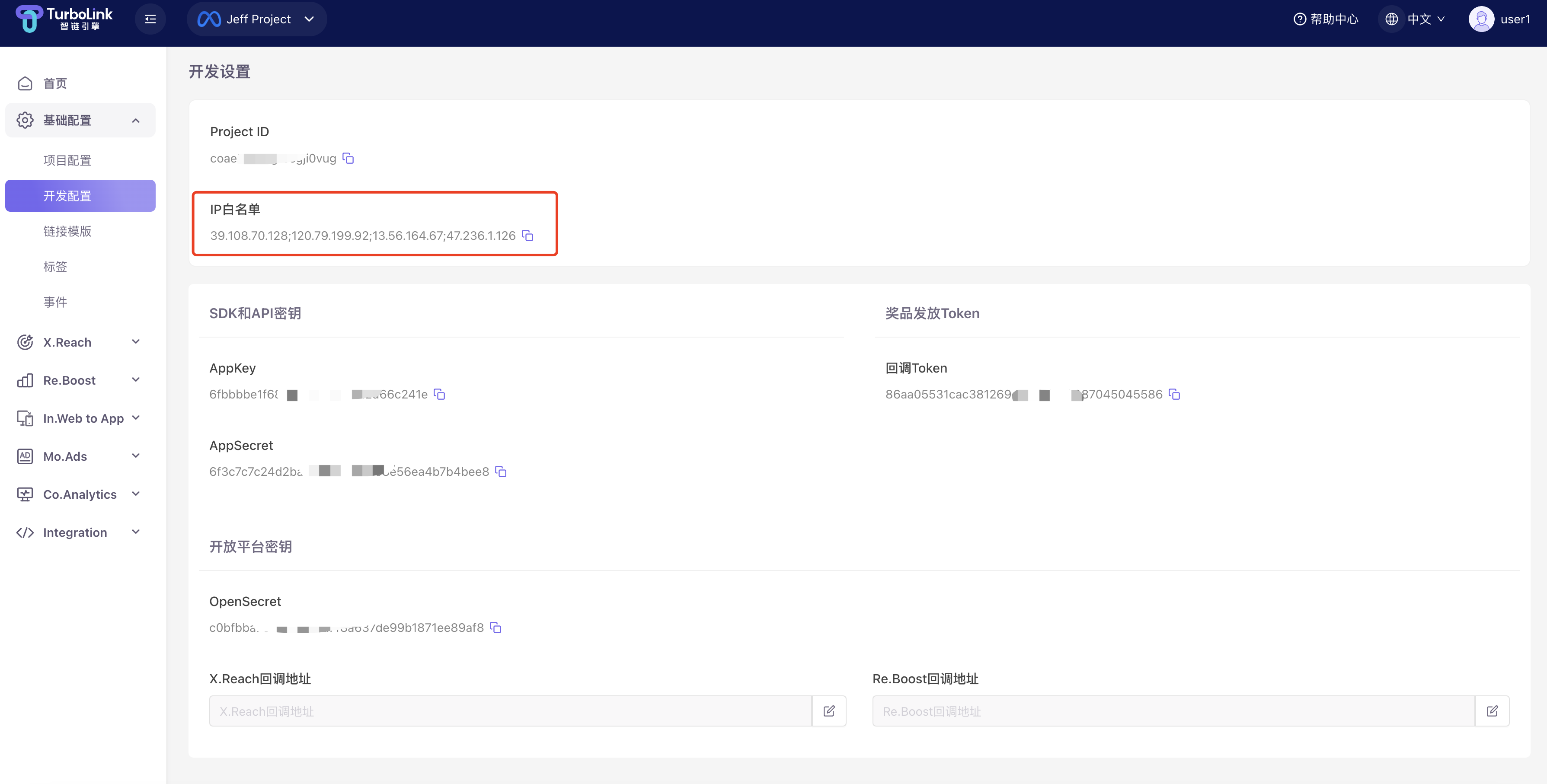Click the user1 account avatar
Image resolution: width=1547 pixels, height=784 pixels.
(1481, 19)
